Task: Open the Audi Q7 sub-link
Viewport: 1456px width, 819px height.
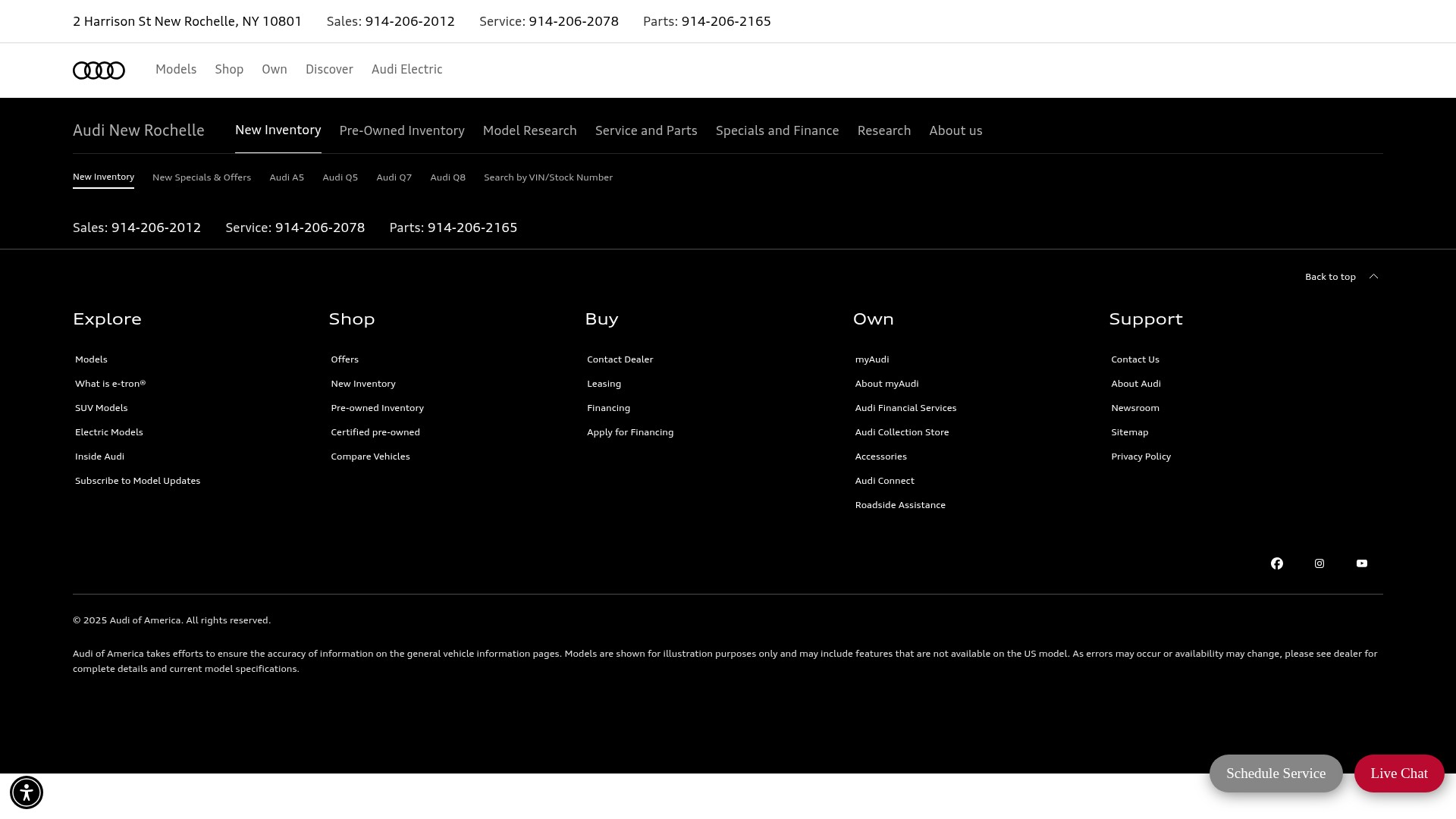Action: (394, 177)
